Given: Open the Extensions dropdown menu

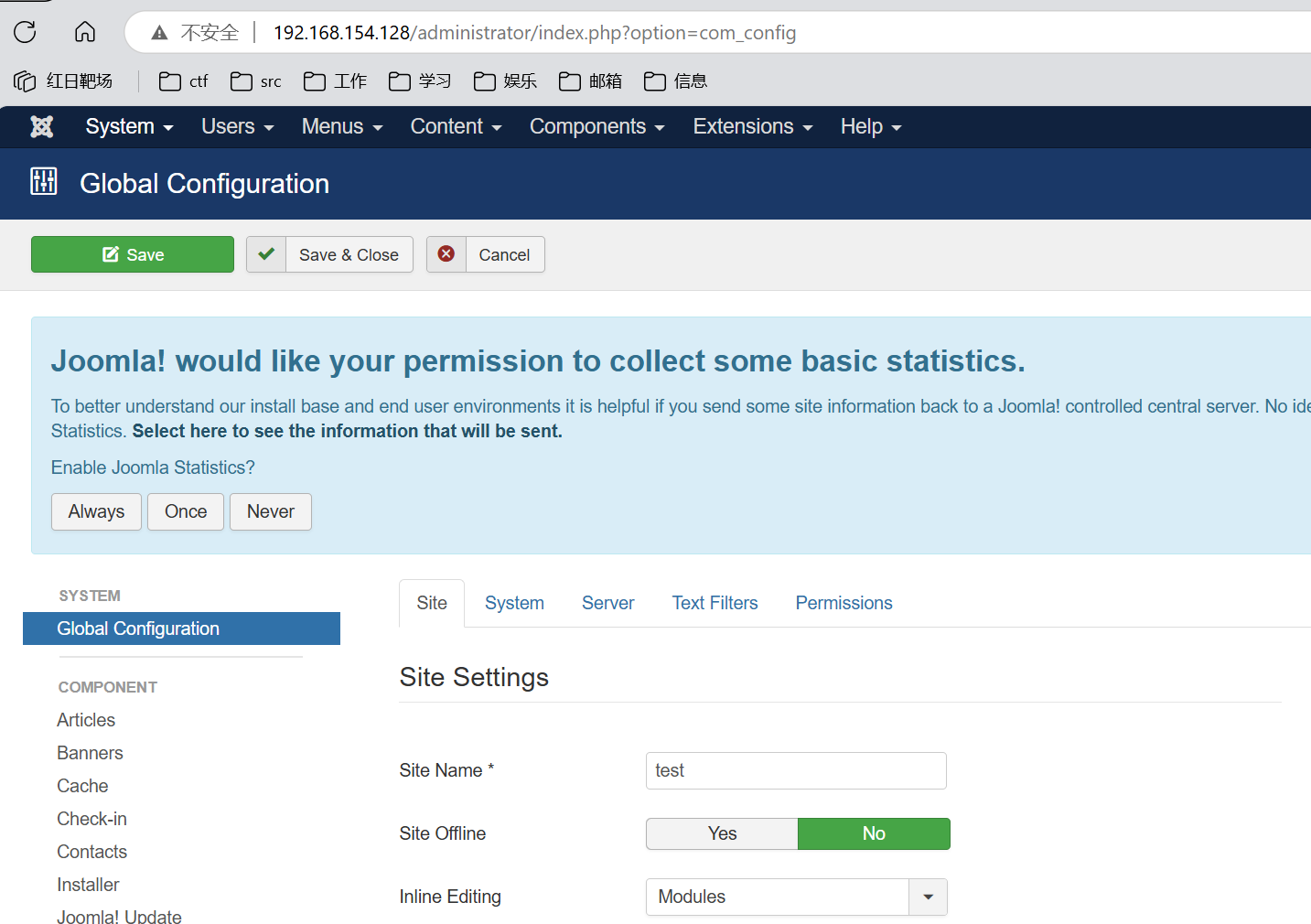Looking at the screenshot, I should [753, 126].
